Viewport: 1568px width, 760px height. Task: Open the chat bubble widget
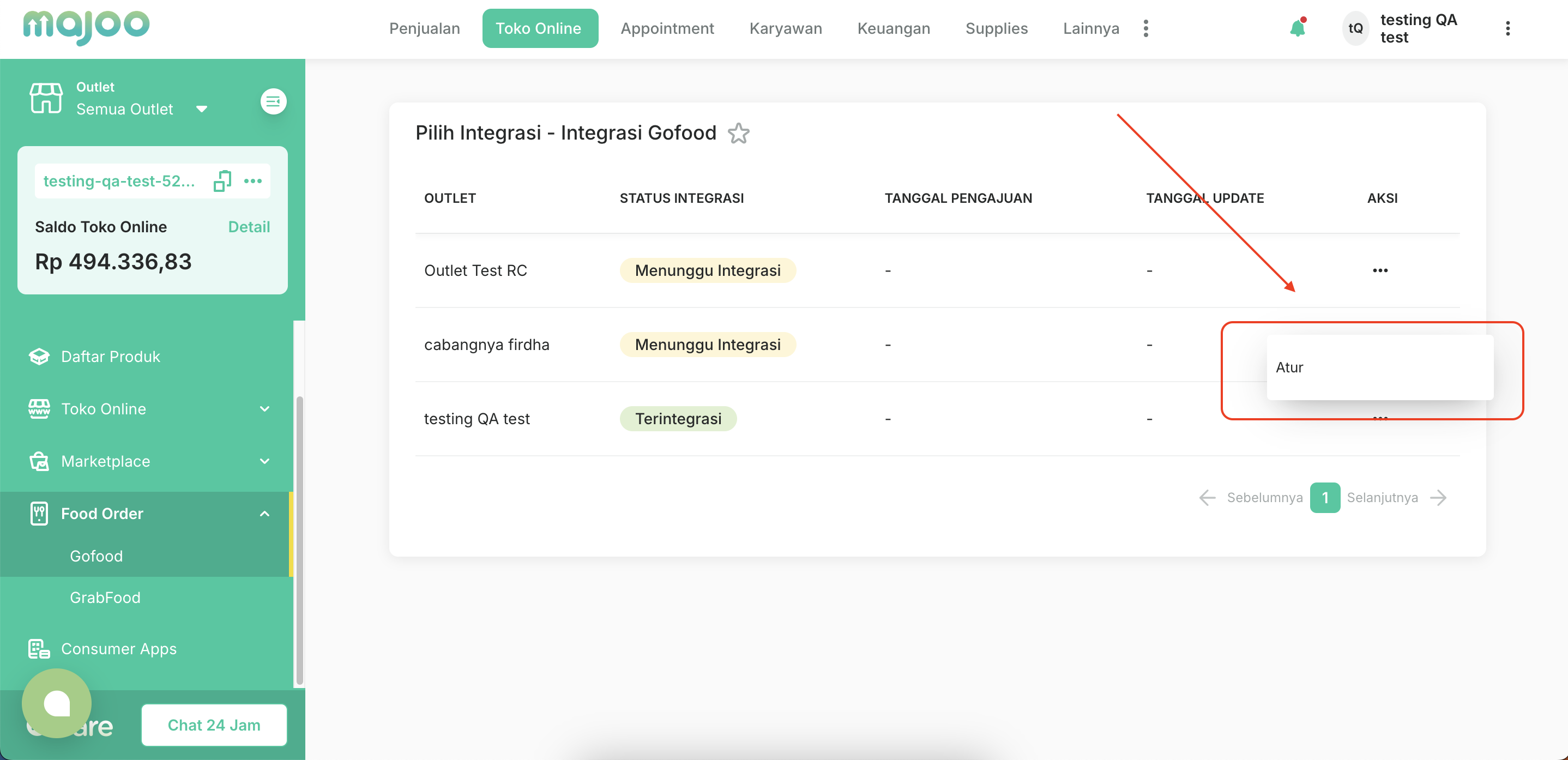pyautogui.click(x=57, y=703)
